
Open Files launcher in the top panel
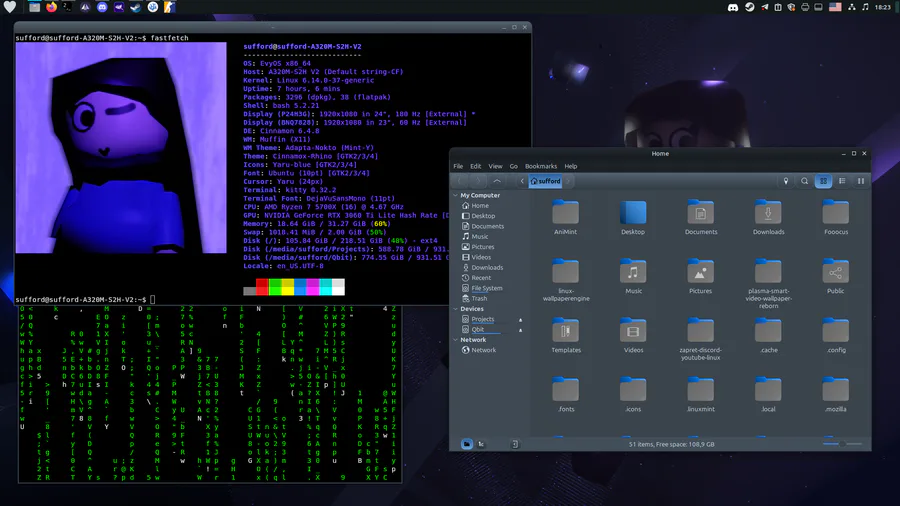coord(35,7)
